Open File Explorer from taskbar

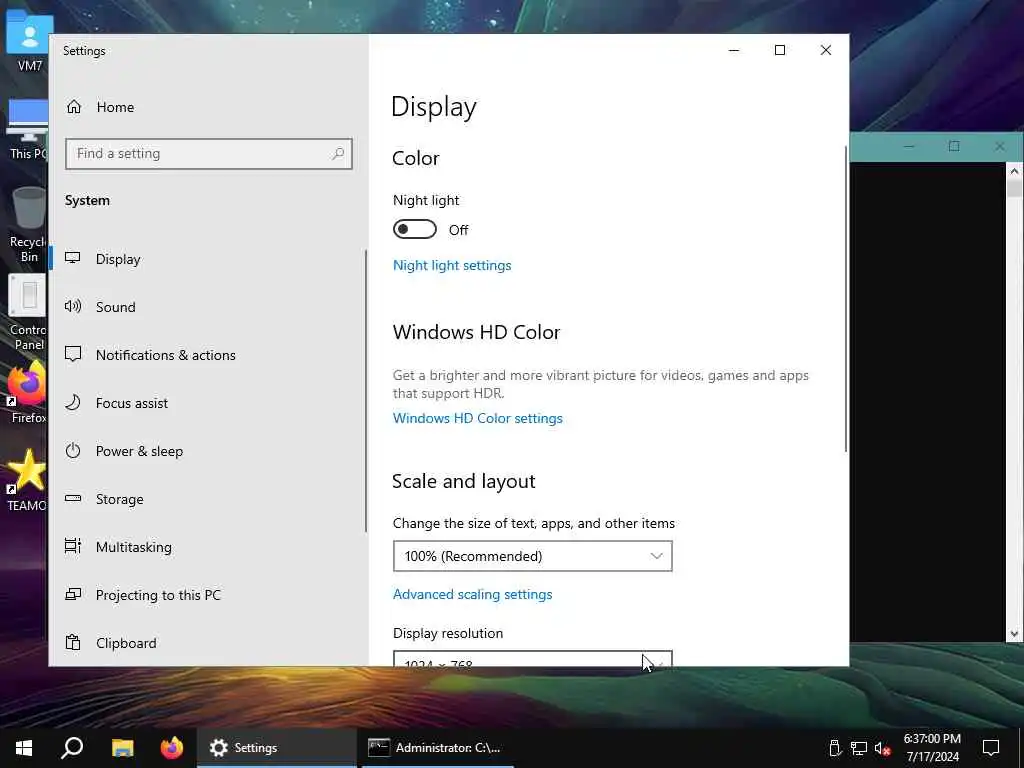[122, 748]
